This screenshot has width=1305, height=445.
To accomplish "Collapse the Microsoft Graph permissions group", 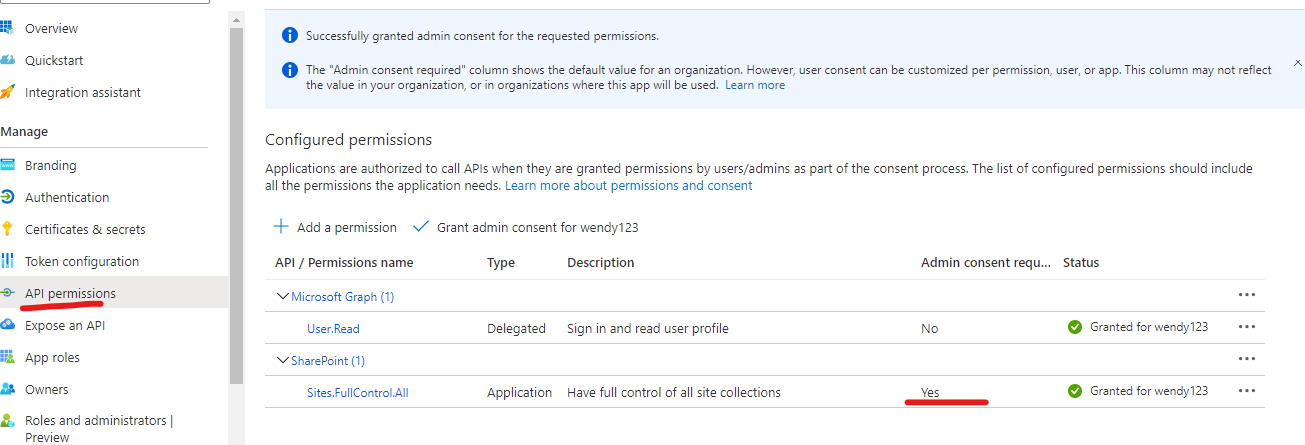I will 283,297.
